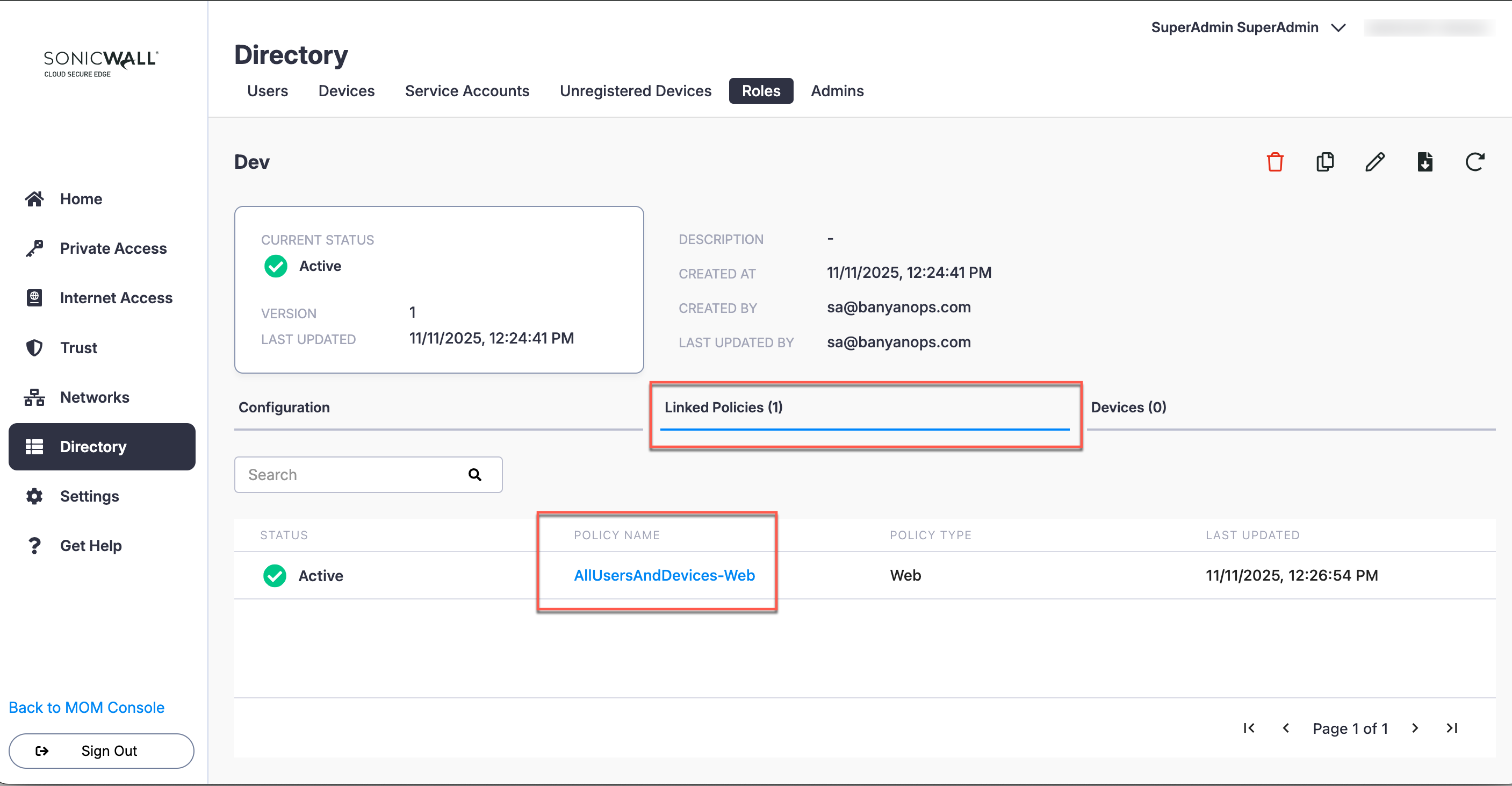Screen dimensions: 1512x786
Task: Click the pencil edit role icon
Action: (x=1374, y=162)
